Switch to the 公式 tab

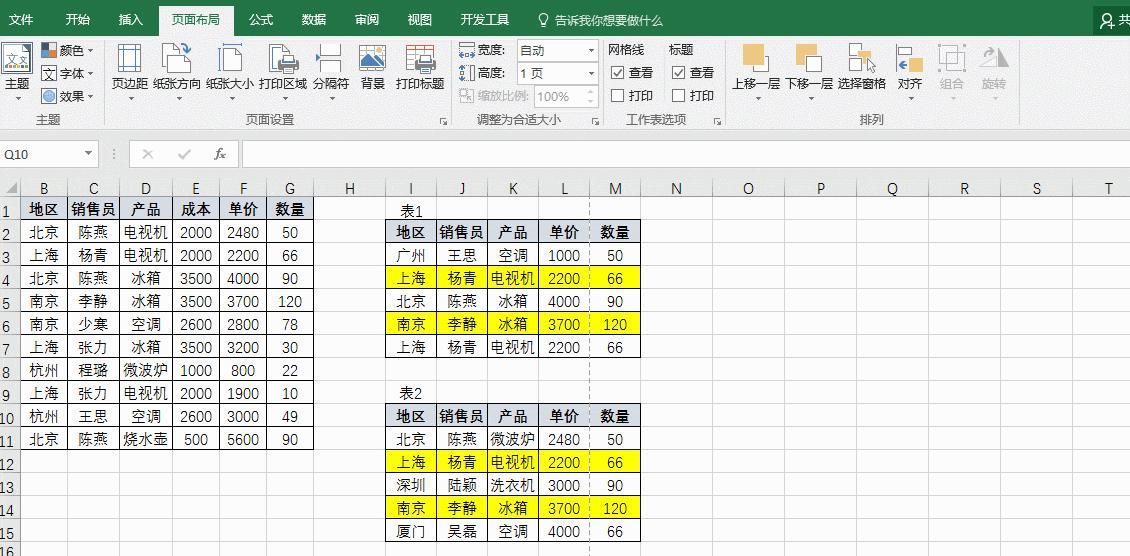click(x=260, y=20)
